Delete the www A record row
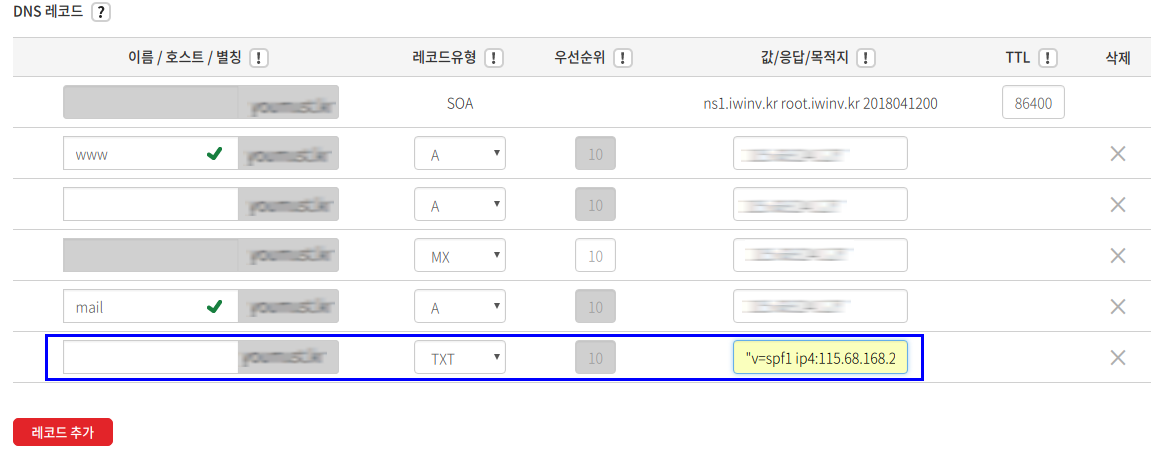The height and width of the screenshot is (465, 1159). (x=1118, y=154)
